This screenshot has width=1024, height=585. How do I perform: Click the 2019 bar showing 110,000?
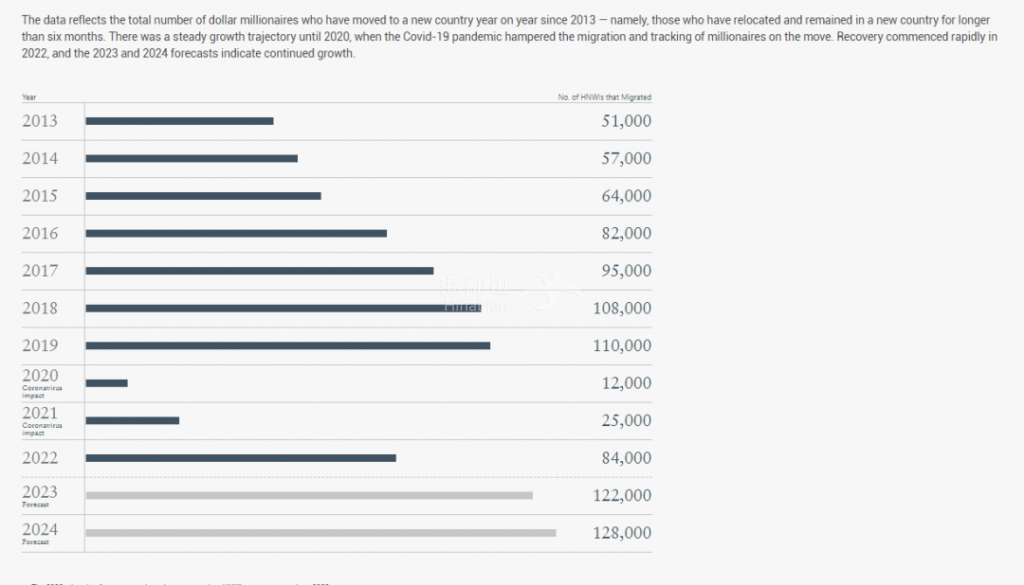pos(288,345)
